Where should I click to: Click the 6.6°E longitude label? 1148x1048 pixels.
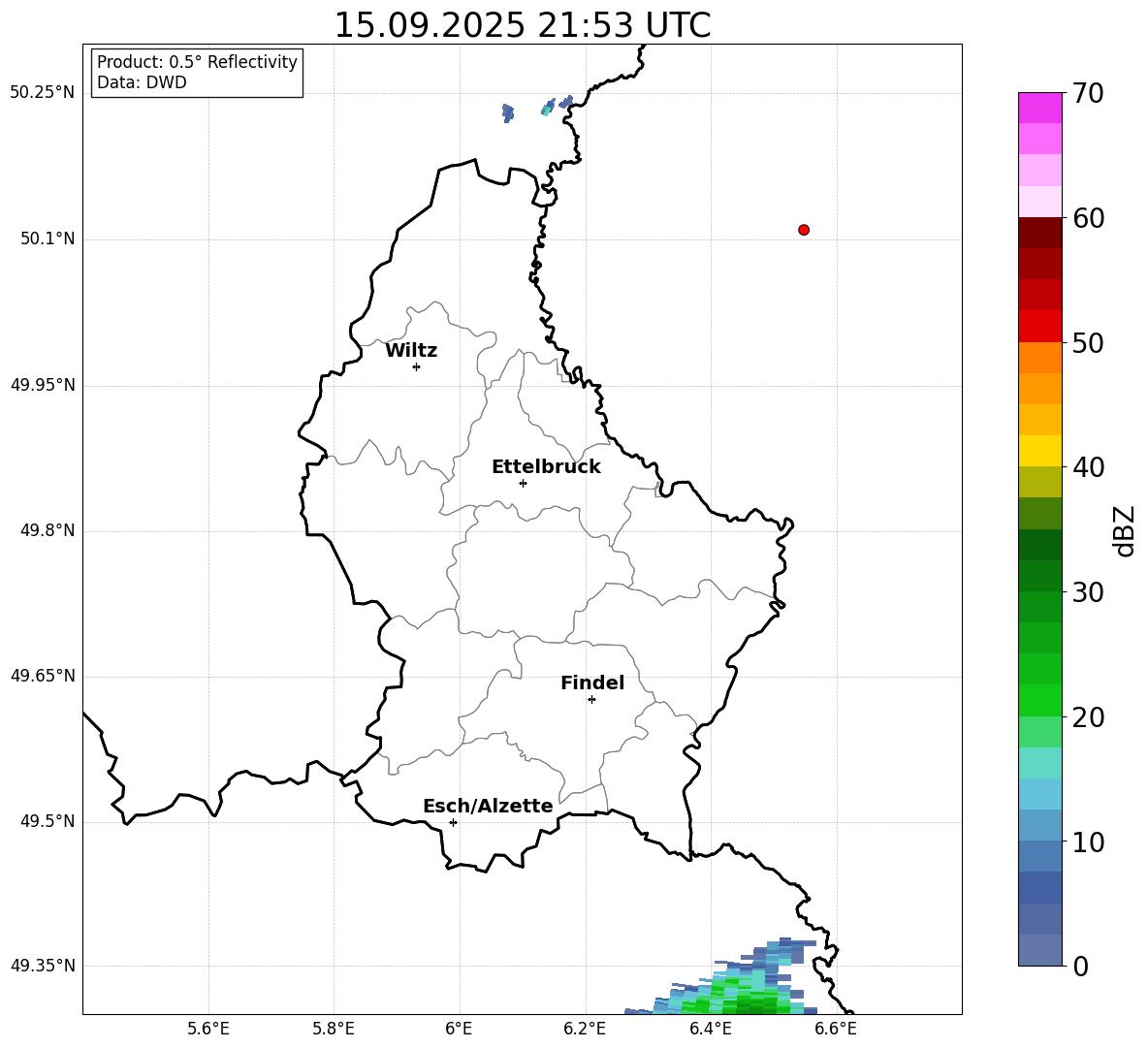(836, 1029)
